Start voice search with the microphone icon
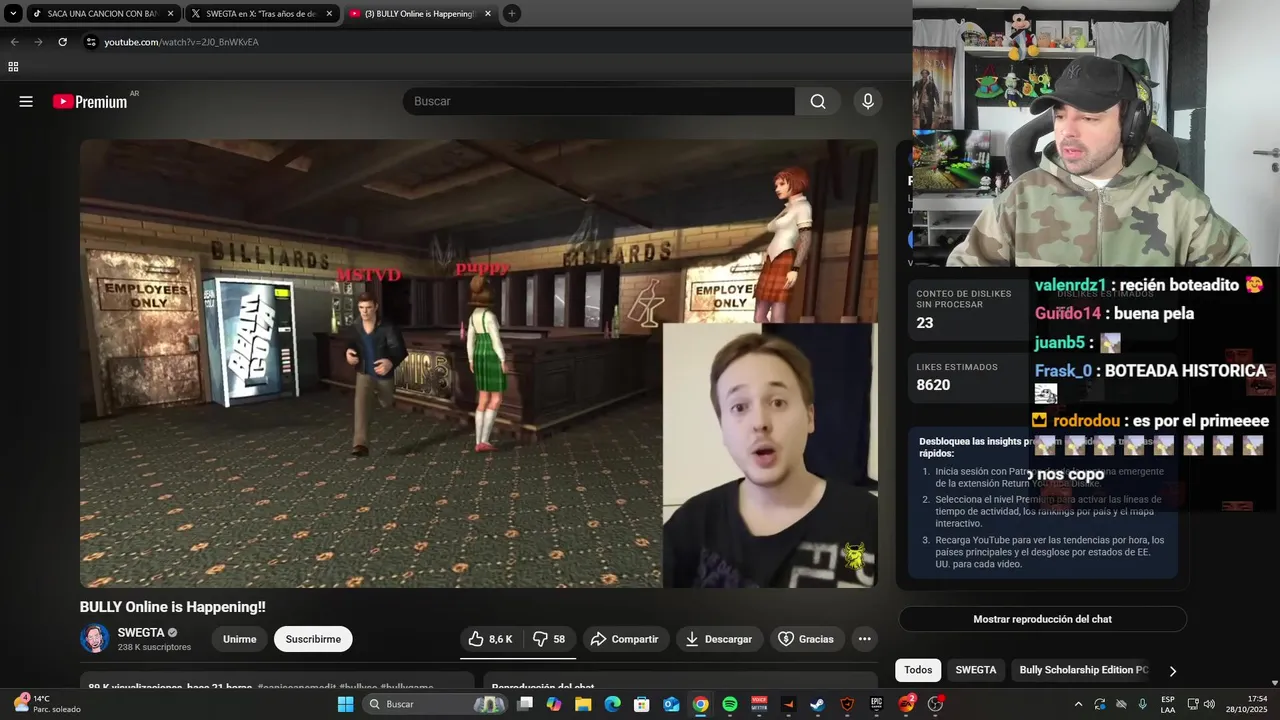Screen dimensions: 1280x720 coord(868,101)
